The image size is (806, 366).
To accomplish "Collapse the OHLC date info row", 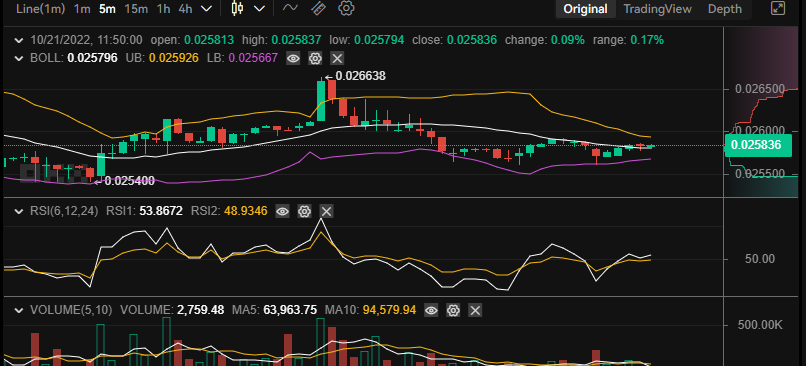I will 19,40.
